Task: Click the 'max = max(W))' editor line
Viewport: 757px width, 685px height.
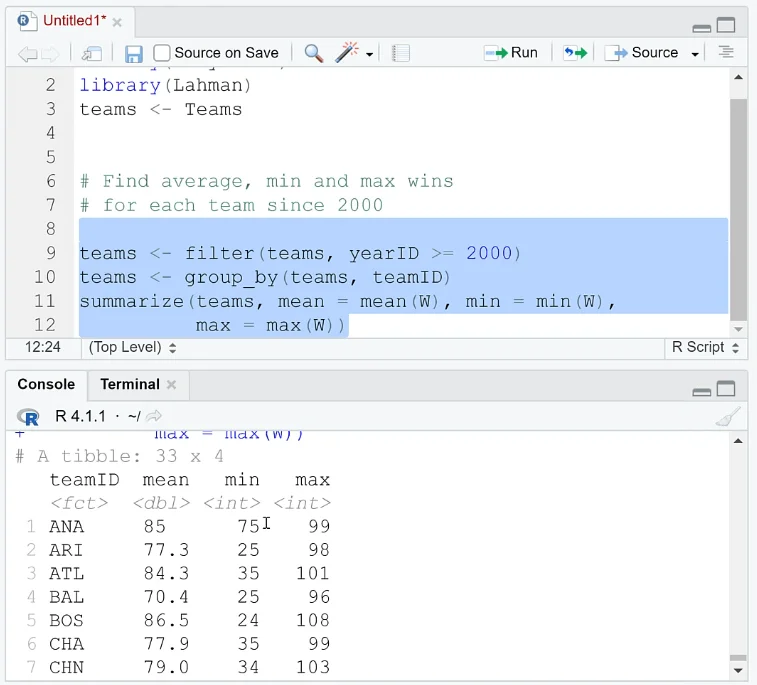Action: click(270, 326)
